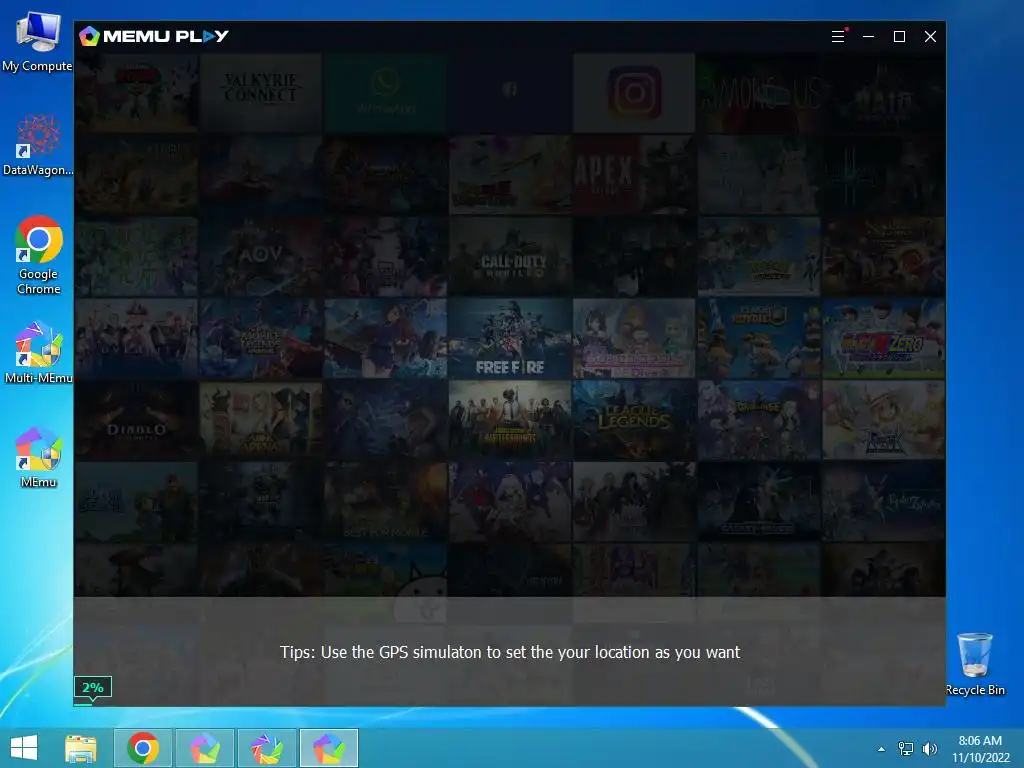Select the Google Chrome desktop shortcut
This screenshot has height=768, width=1024.
coord(39,255)
